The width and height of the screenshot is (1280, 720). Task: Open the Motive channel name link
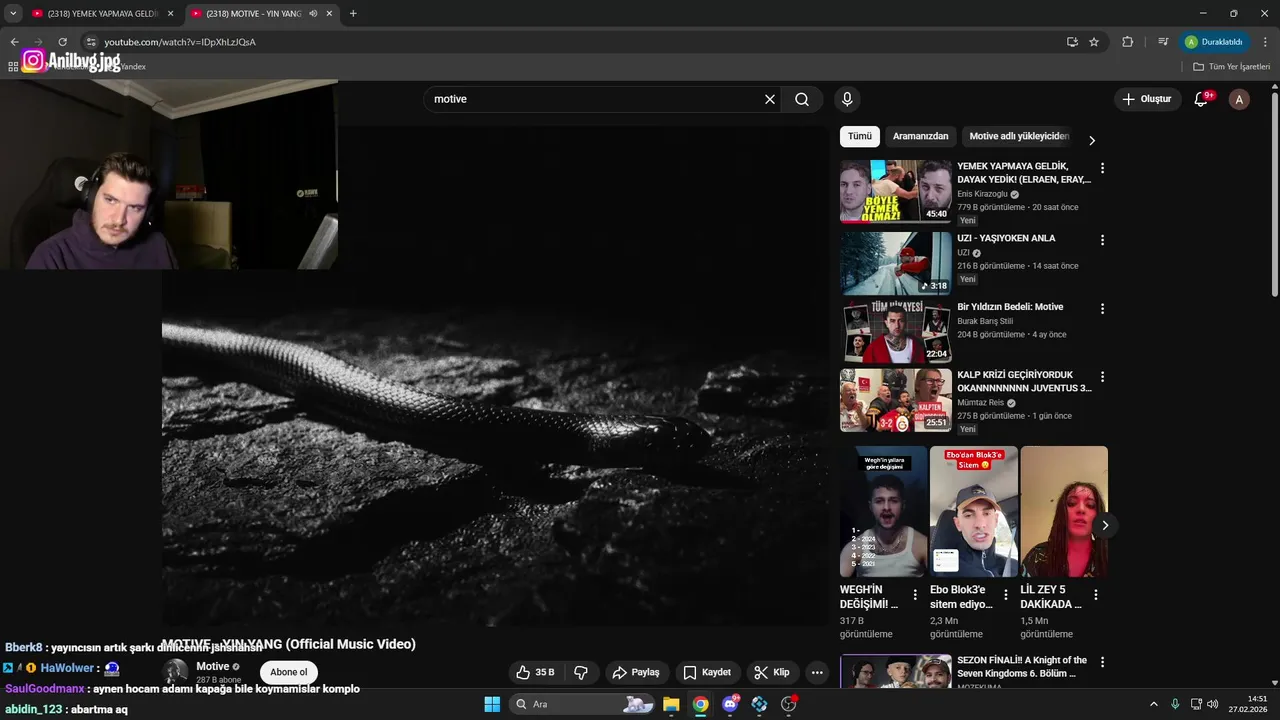point(213,667)
